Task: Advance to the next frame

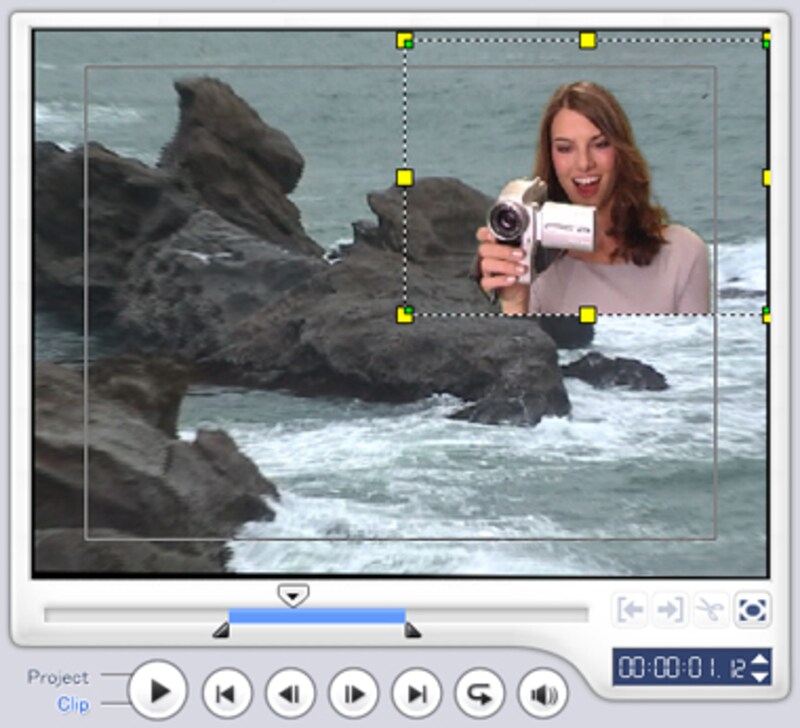Action: [x=353, y=692]
